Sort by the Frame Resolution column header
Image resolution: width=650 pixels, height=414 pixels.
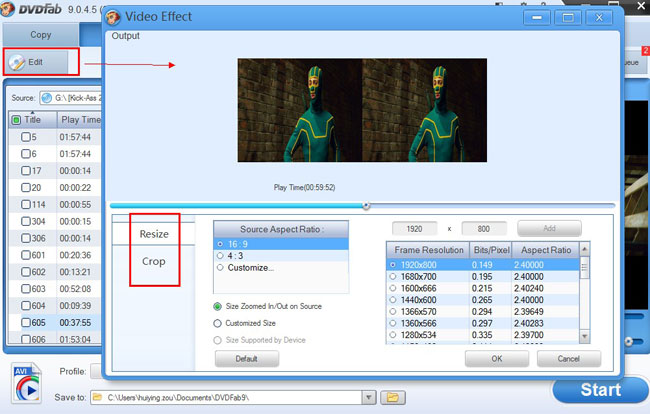(429, 250)
